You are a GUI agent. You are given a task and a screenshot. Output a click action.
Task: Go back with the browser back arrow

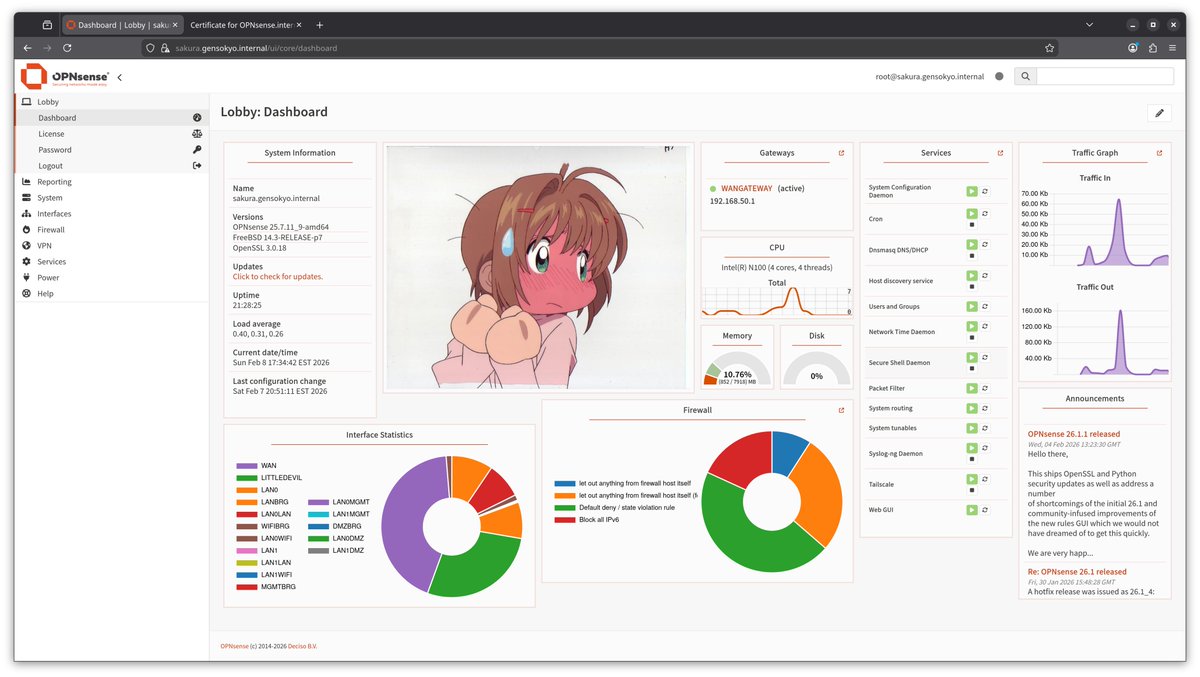(27, 47)
